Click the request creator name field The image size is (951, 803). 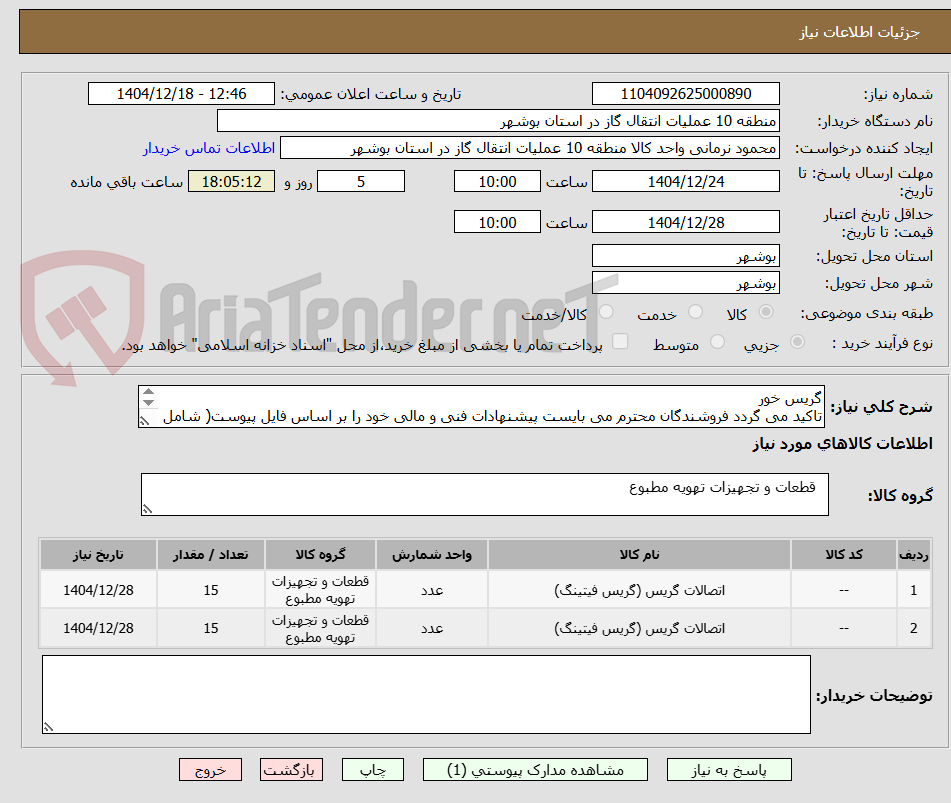(x=529, y=148)
